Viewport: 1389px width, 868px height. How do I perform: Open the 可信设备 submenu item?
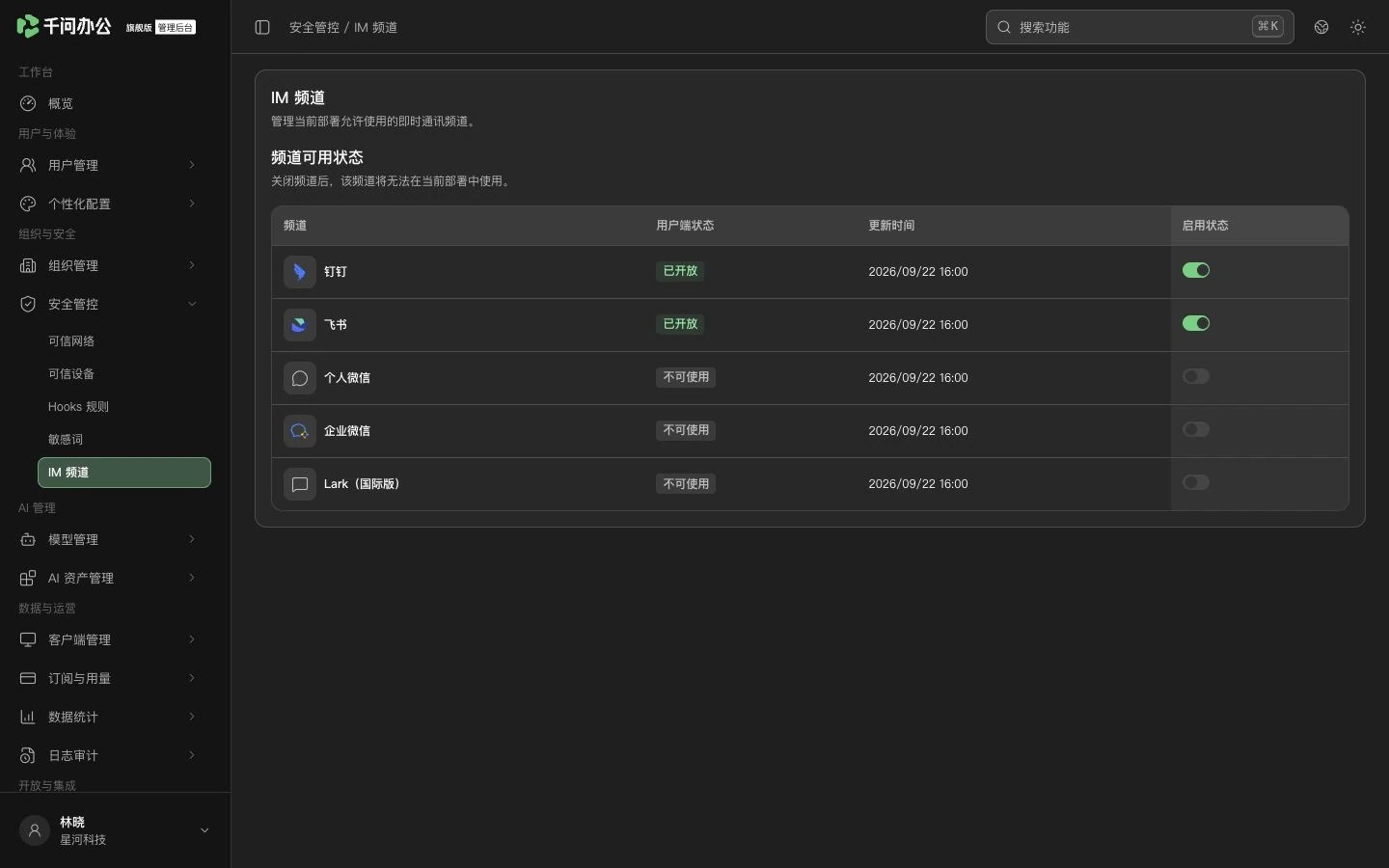pos(124,374)
